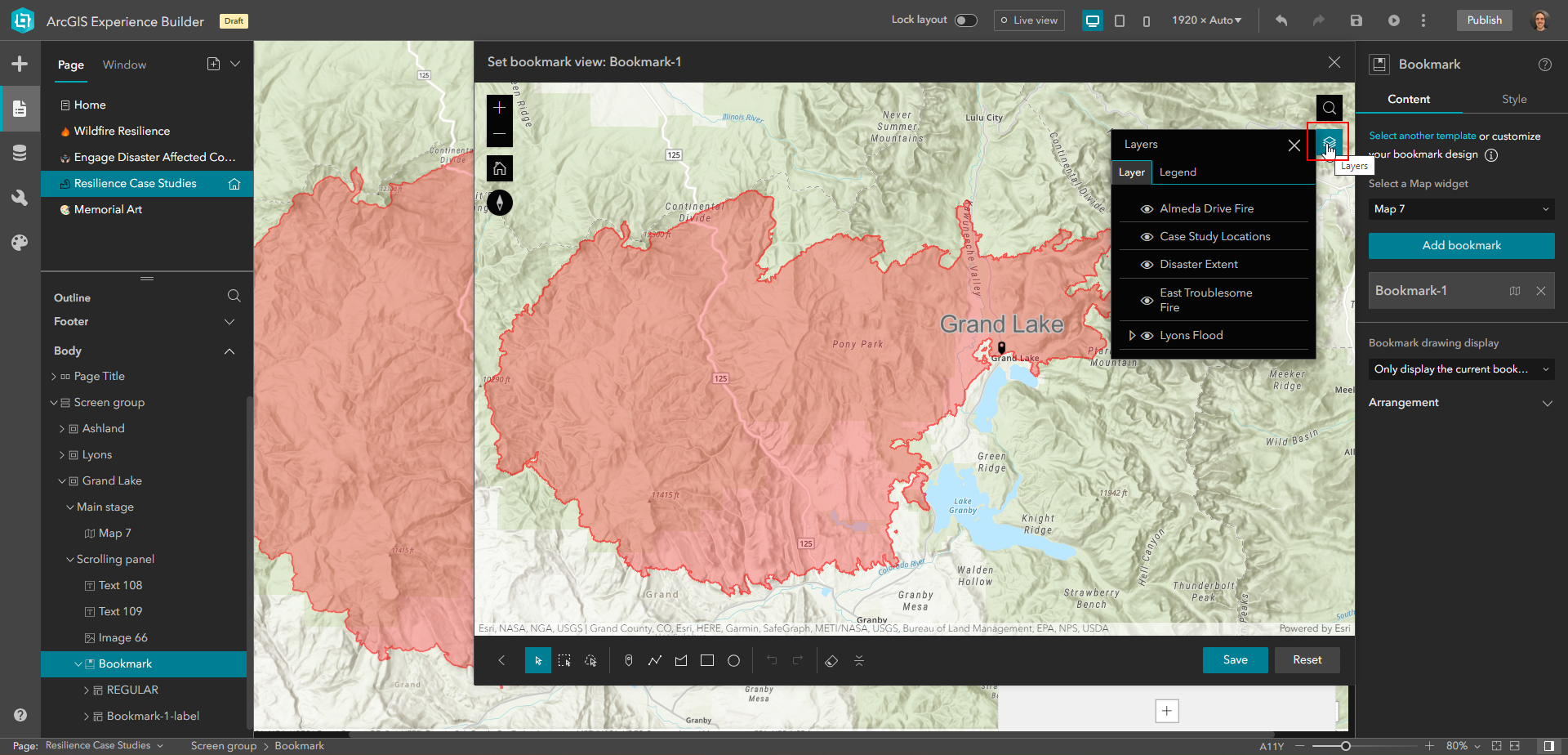1568x755 pixels.
Task: Hide the Case Study Locations layer
Action: tap(1147, 236)
